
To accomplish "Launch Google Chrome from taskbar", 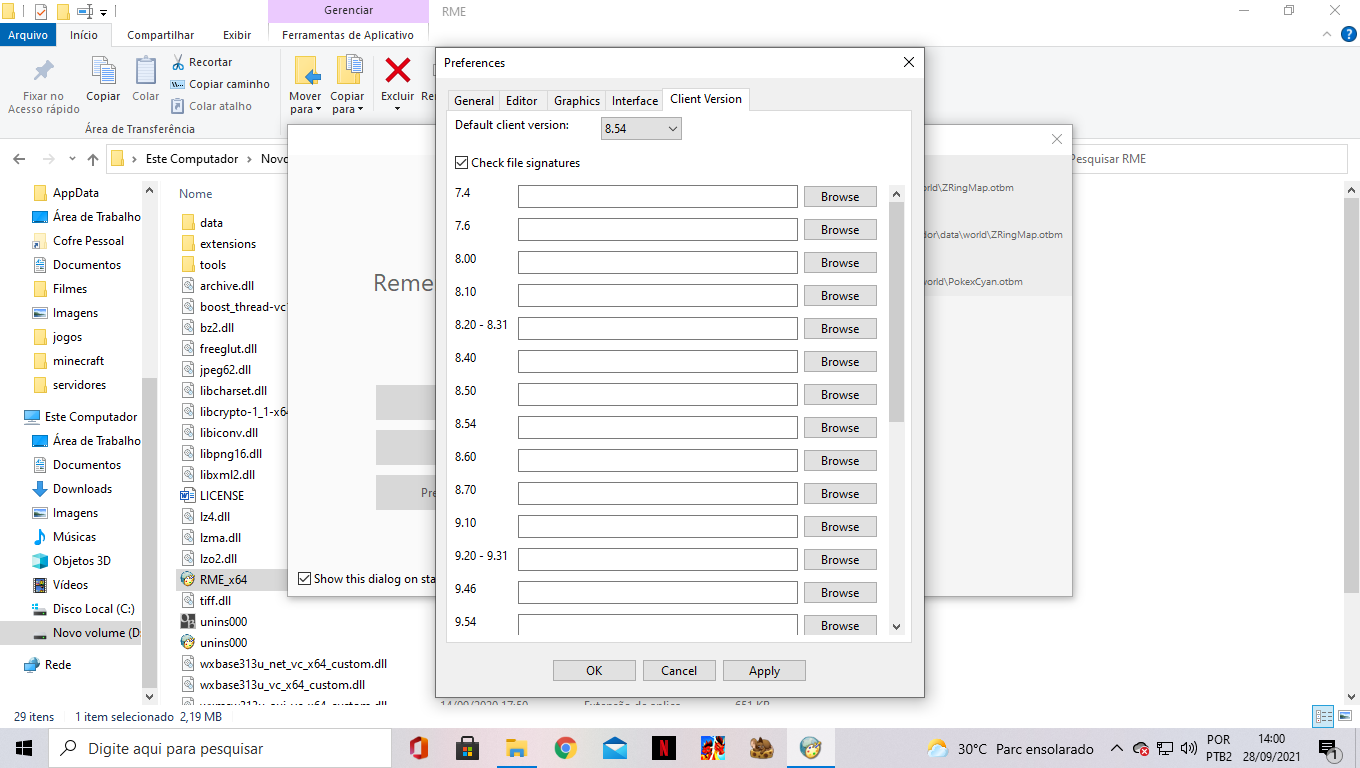I will pyautogui.click(x=566, y=748).
